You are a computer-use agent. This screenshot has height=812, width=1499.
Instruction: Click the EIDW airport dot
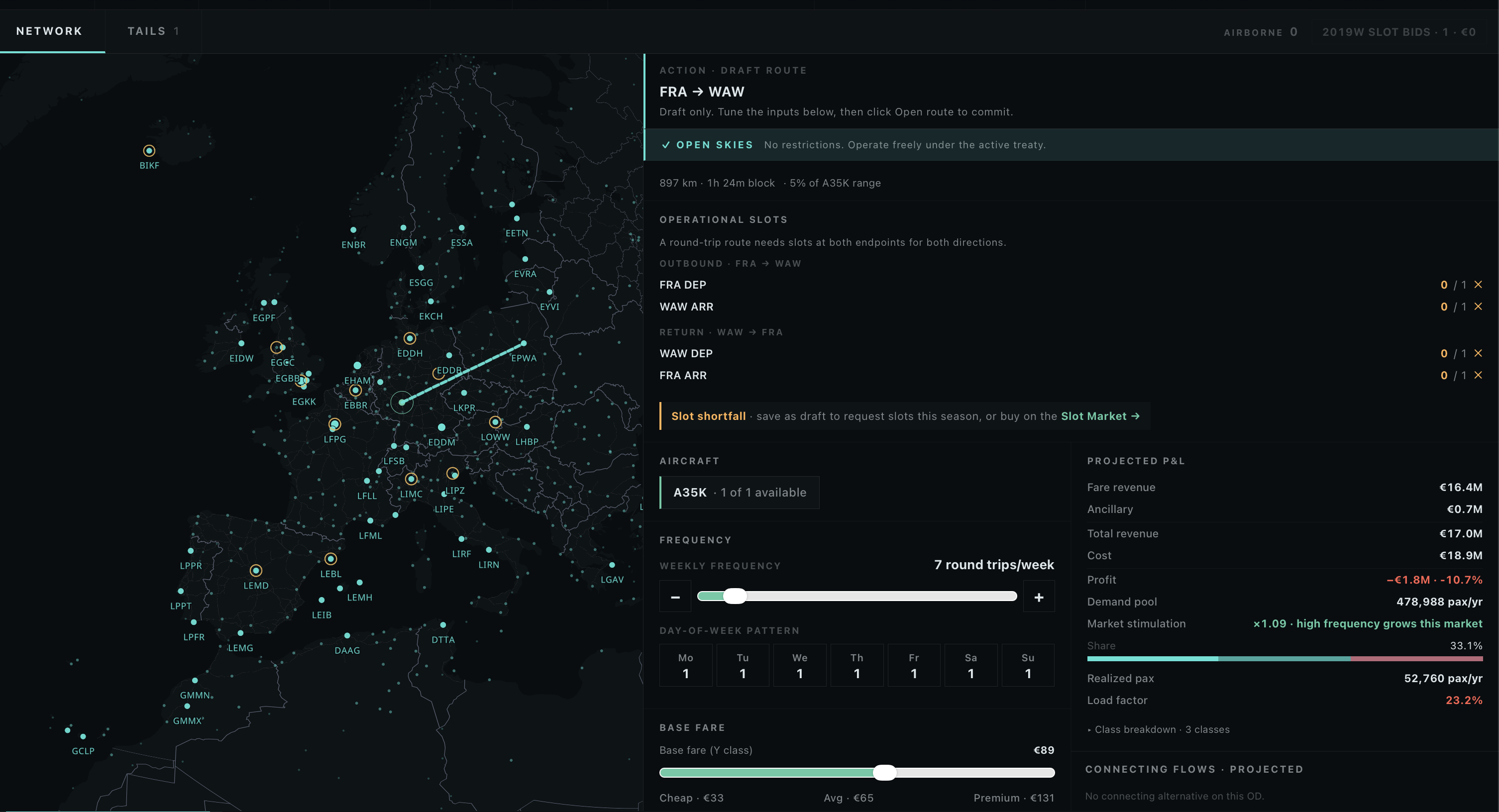[241, 343]
